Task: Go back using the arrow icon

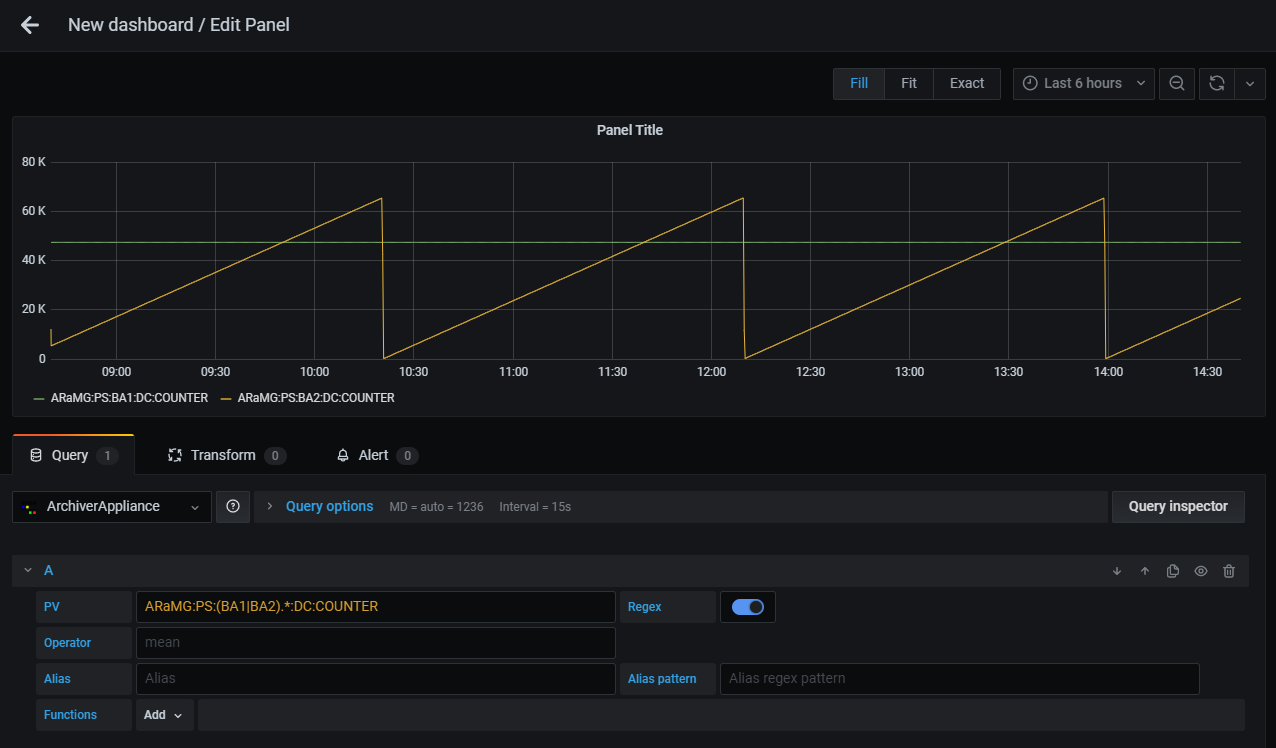Action: [x=30, y=25]
